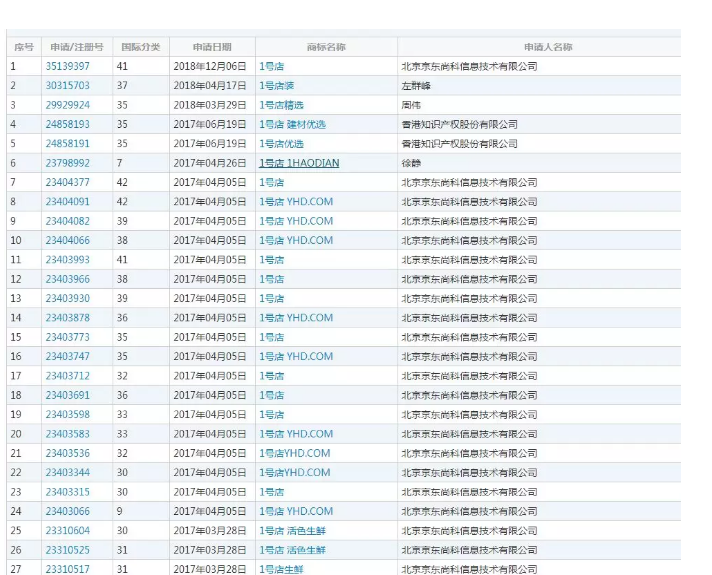Click trademark name 1号店优选 in row 5
Image resolution: width=712 pixels, height=575 pixels.
(281, 144)
